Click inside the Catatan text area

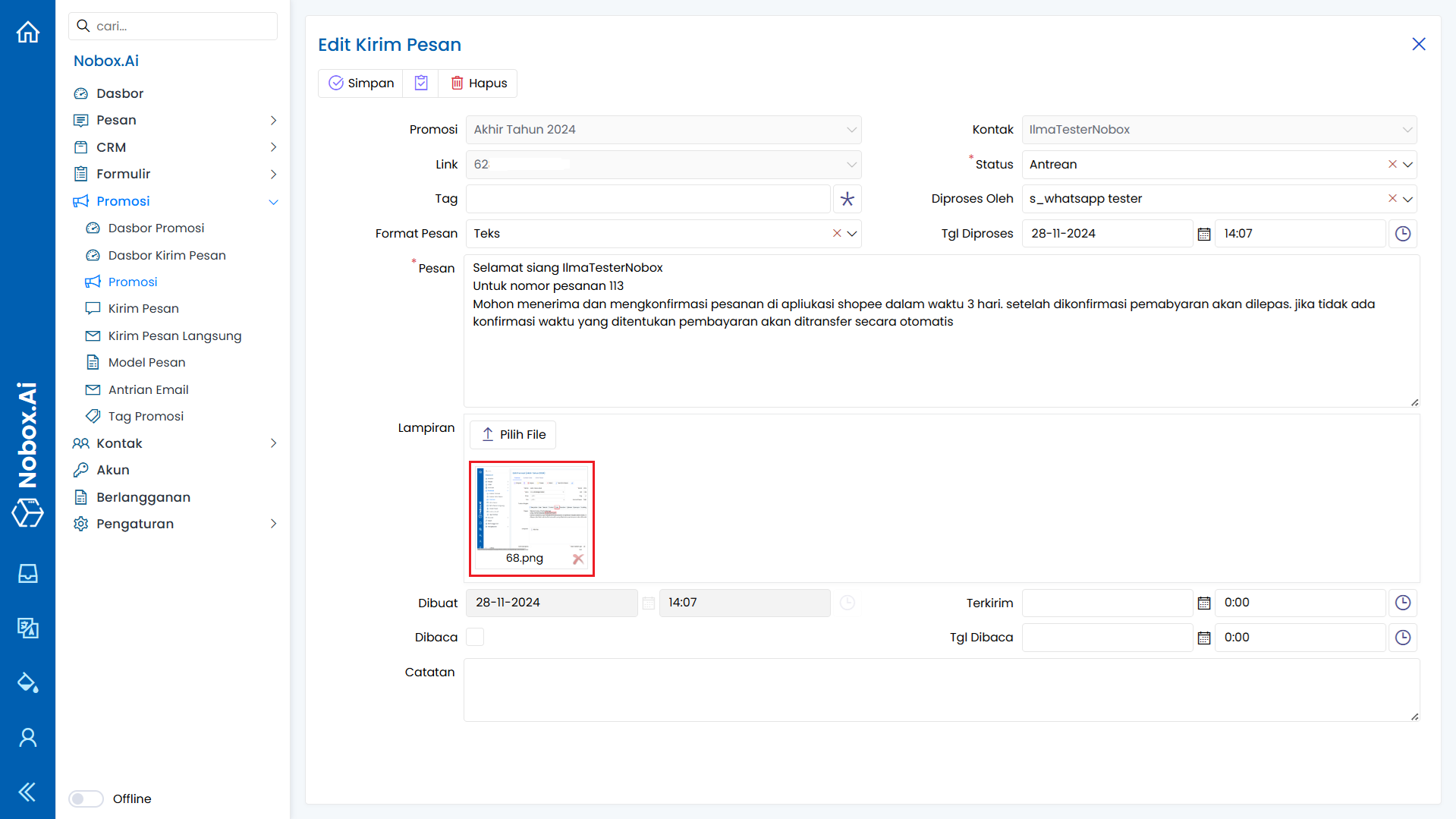941,689
